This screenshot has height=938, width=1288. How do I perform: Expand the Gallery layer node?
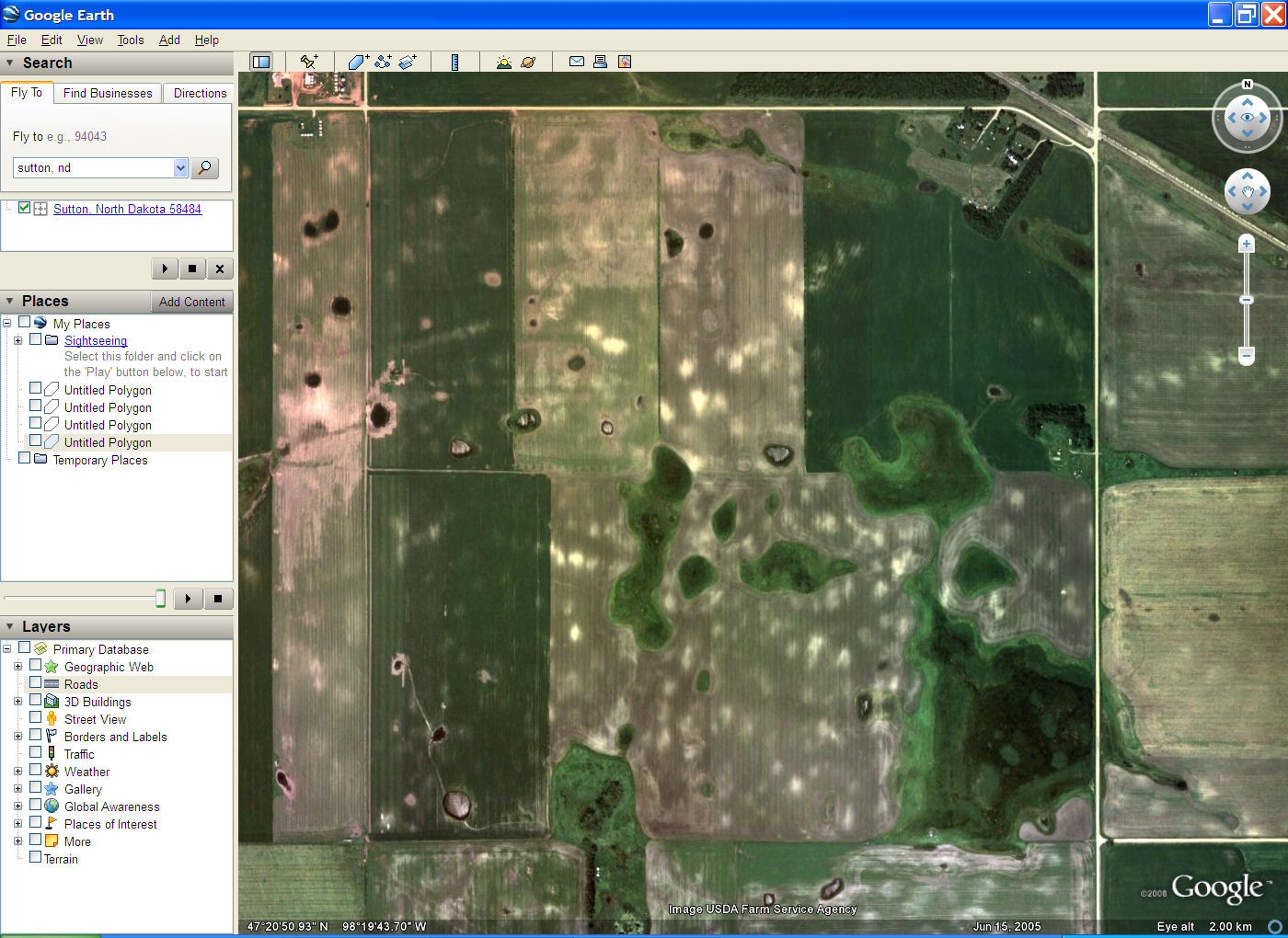pos(17,788)
